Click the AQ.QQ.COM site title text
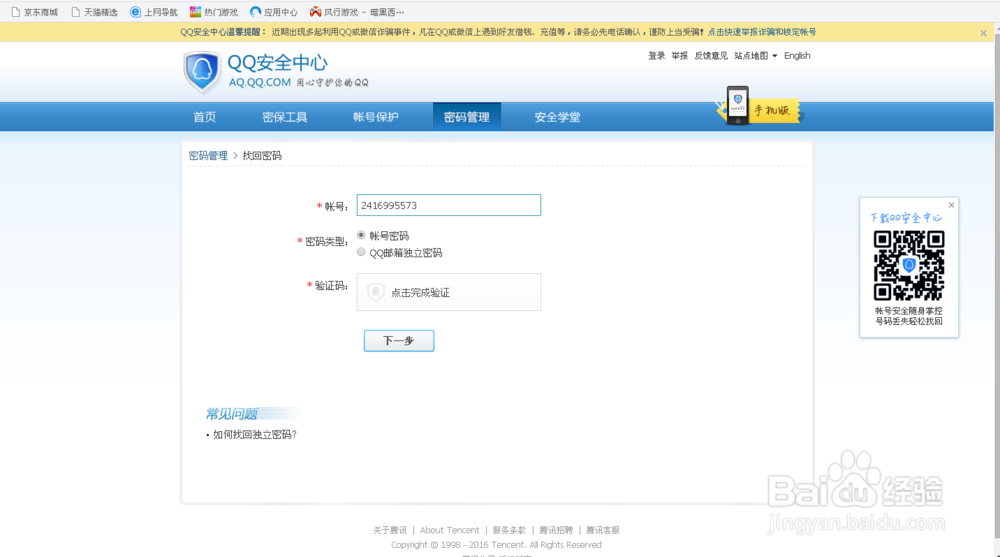 pyautogui.click(x=260, y=82)
